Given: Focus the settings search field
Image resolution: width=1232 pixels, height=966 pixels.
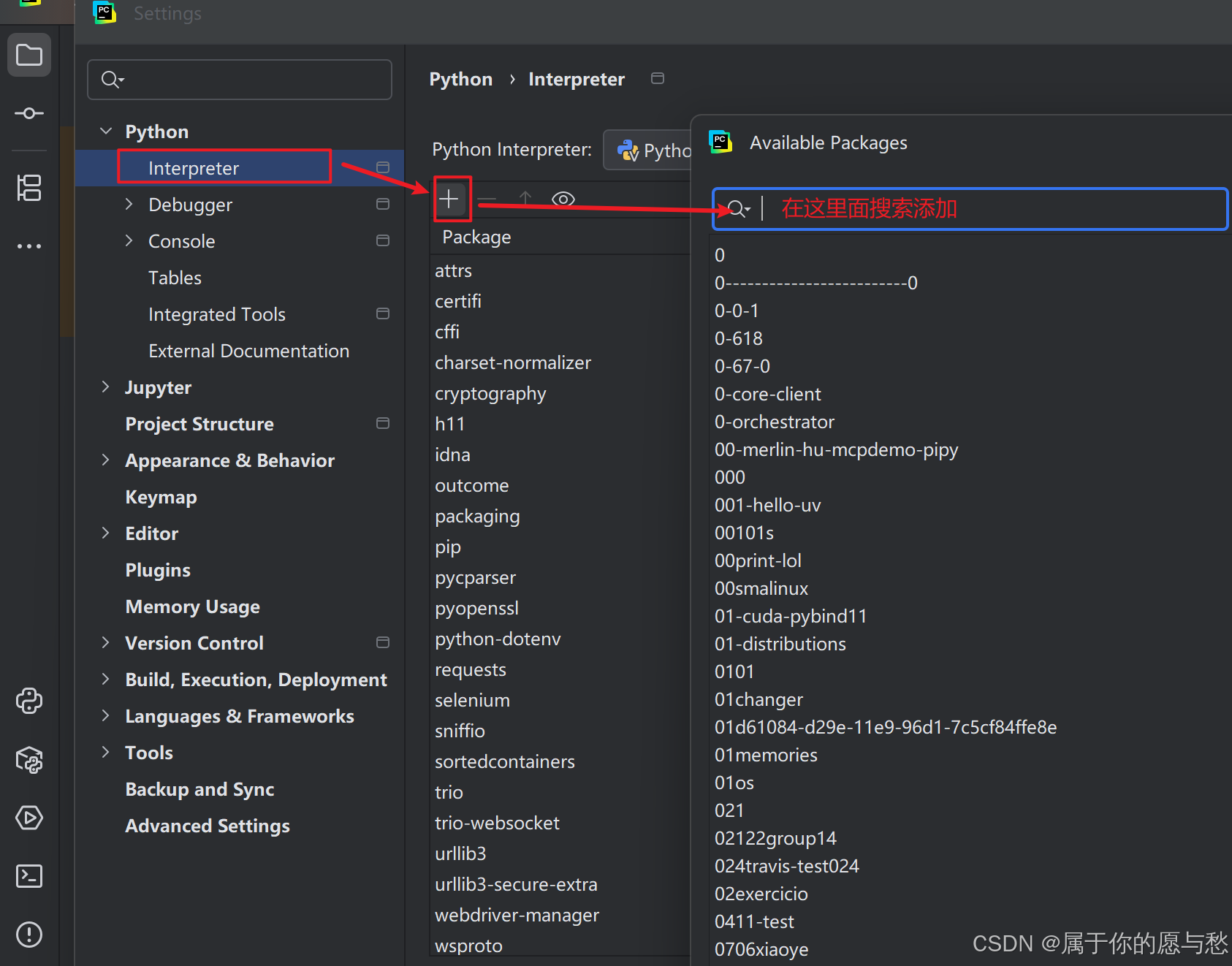Looking at the screenshot, I should [240, 80].
